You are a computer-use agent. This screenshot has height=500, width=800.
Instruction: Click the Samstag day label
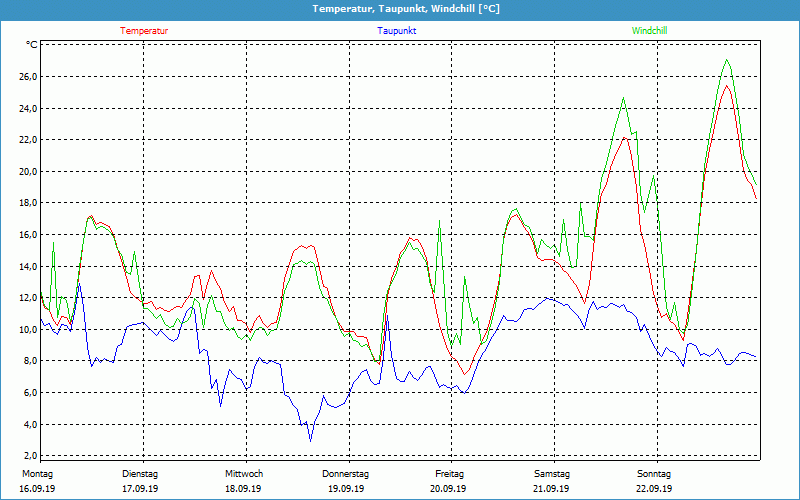click(x=552, y=474)
